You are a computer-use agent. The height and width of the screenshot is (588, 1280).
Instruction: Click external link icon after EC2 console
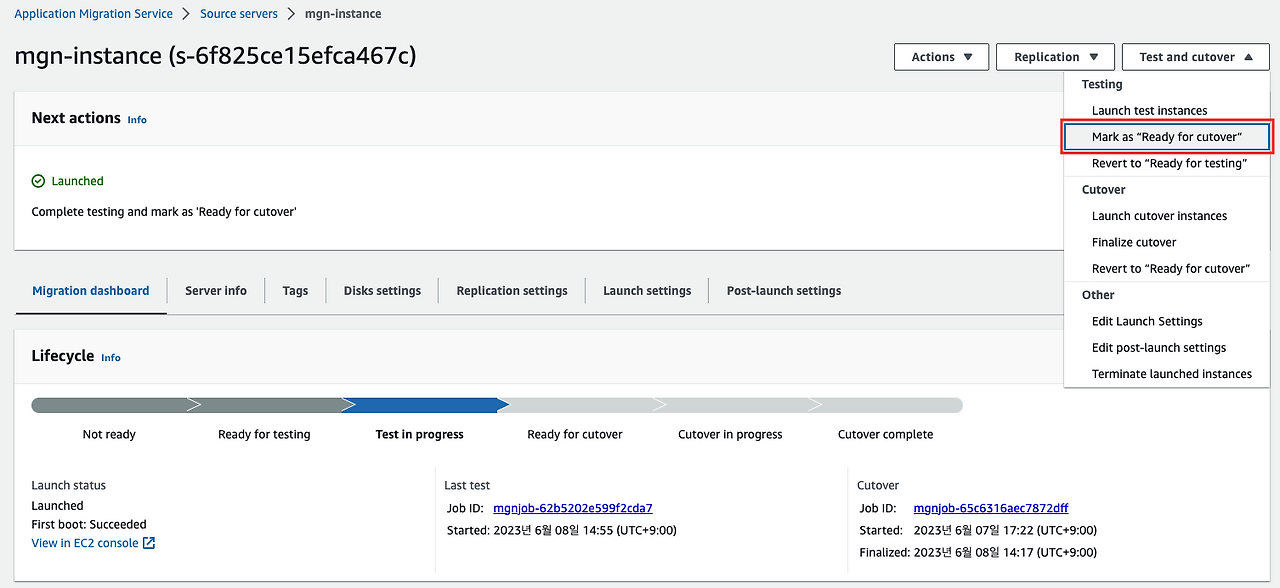coord(149,543)
